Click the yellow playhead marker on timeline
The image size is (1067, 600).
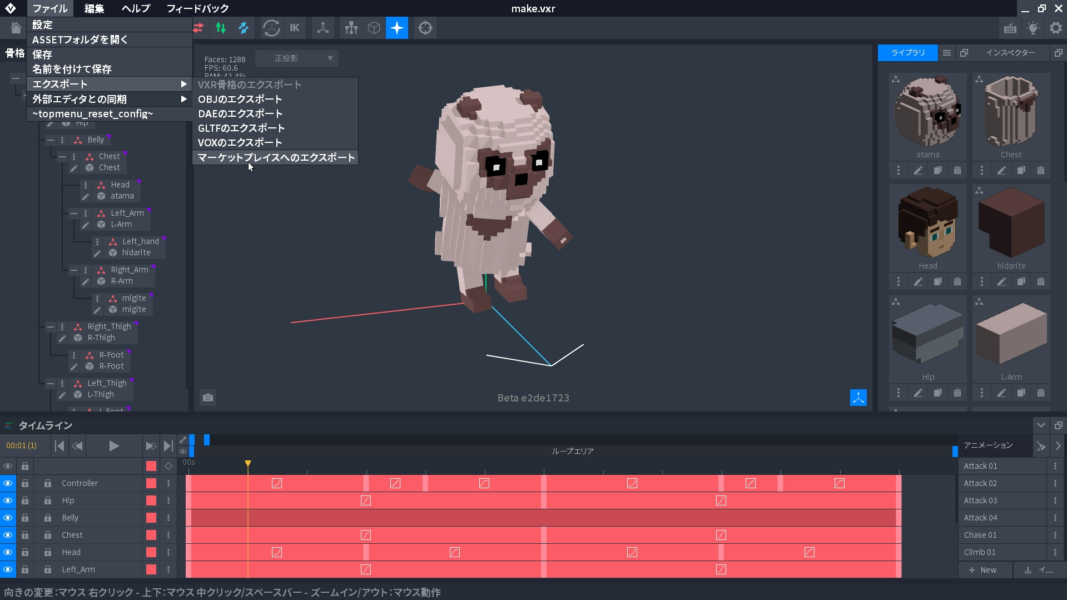tap(248, 463)
